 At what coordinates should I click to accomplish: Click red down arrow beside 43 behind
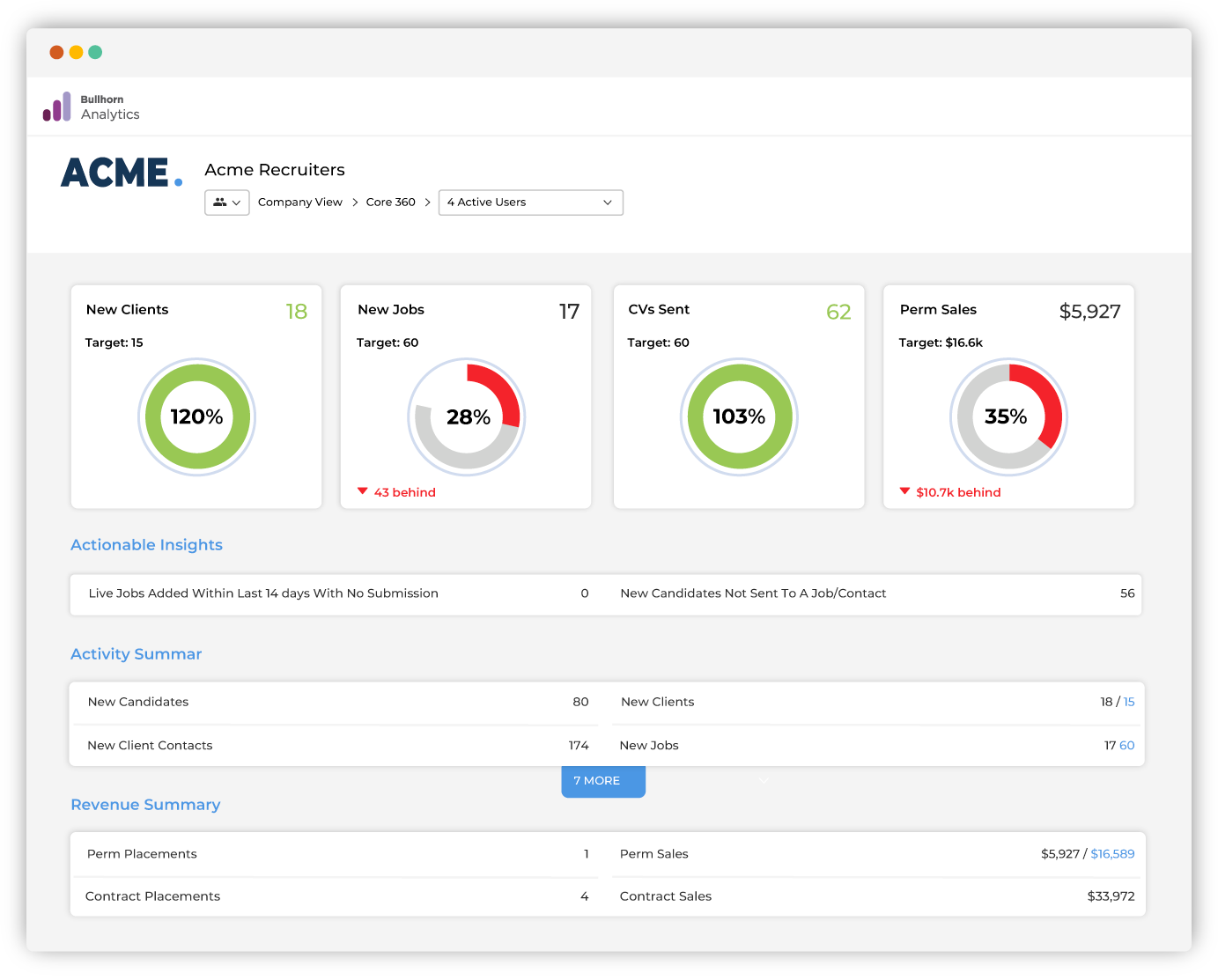coord(362,491)
